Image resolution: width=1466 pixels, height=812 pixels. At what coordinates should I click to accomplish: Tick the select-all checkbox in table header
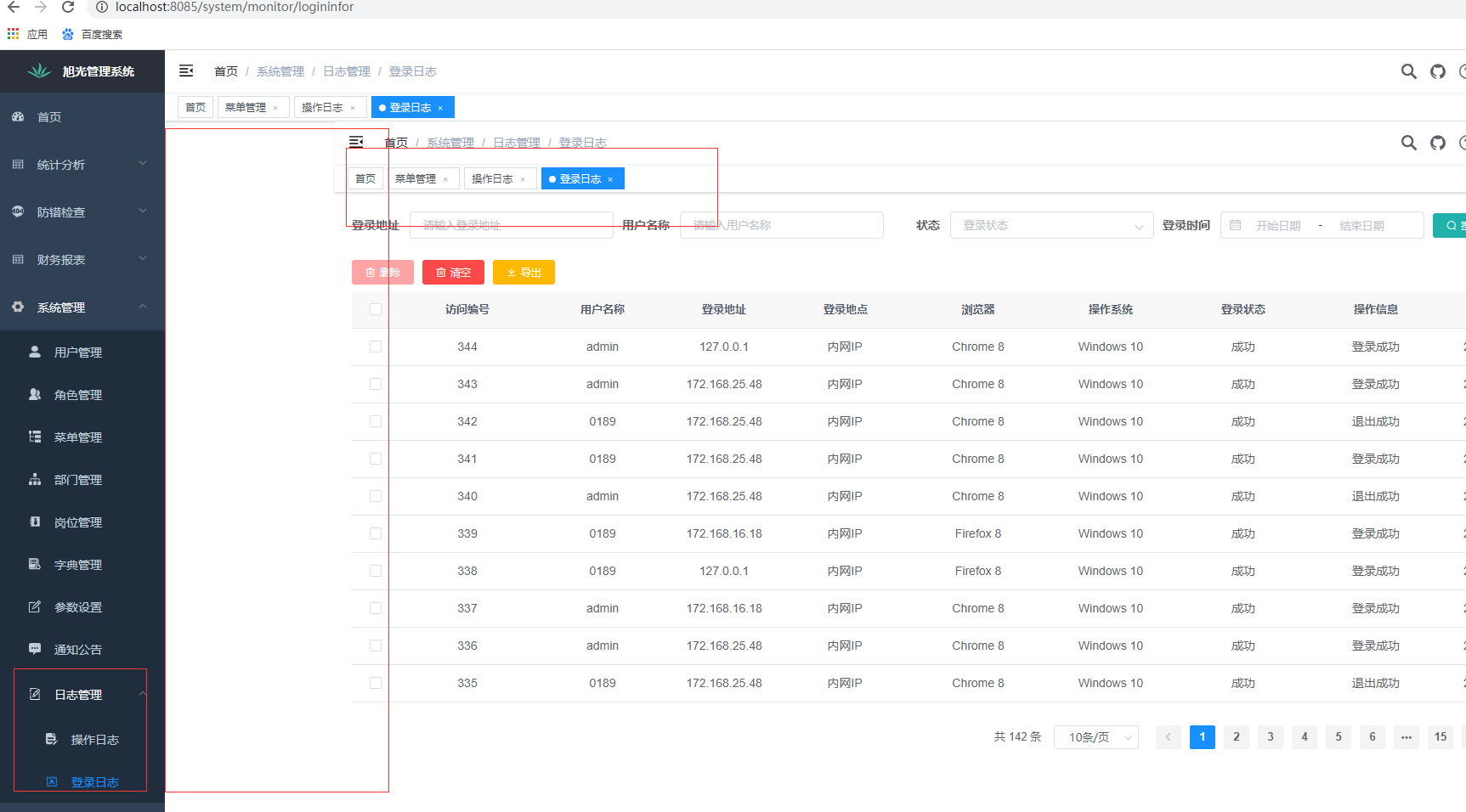(376, 309)
